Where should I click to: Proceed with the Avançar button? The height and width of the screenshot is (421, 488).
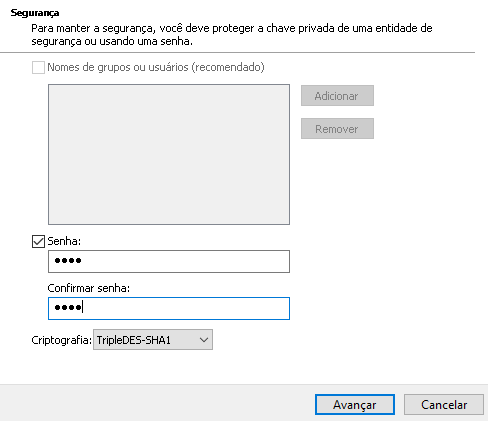[355, 405]
